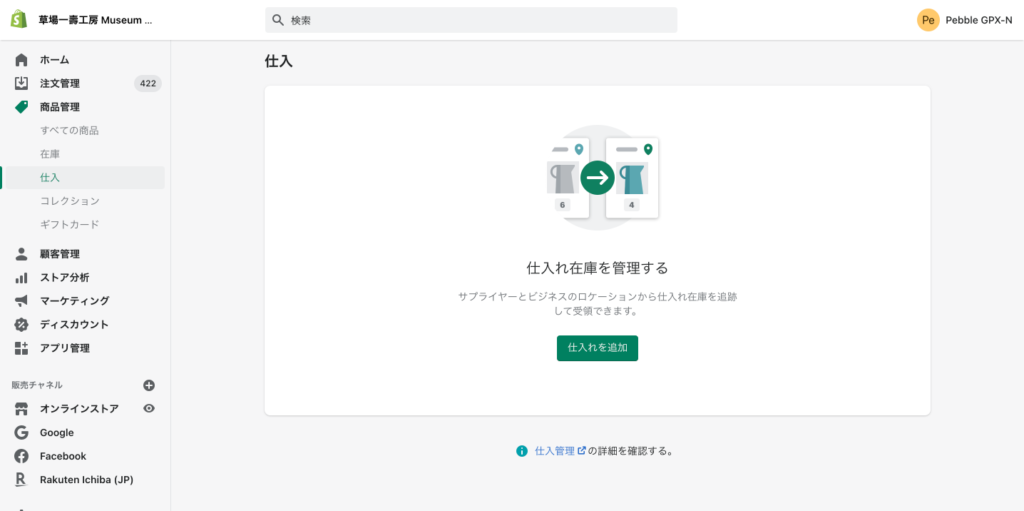Click the アプリ管理 grid icon
The width and height of the screenshot is (1024, 511).
click(21, 348)
